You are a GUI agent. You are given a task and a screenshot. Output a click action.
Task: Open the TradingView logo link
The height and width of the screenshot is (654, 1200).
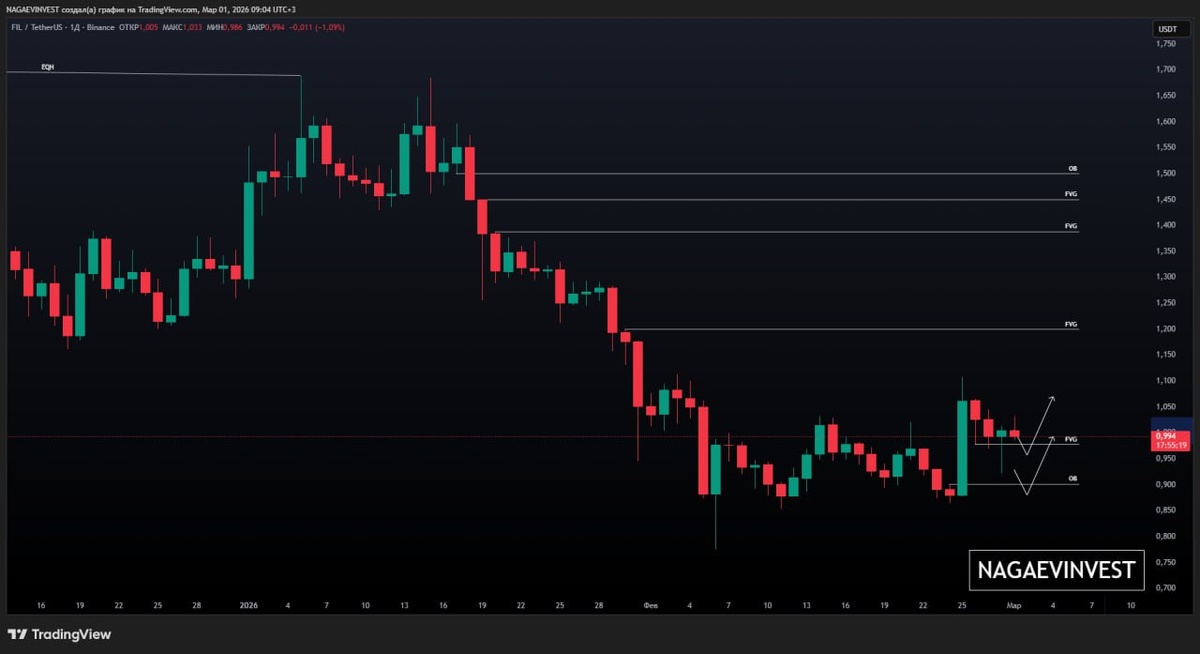tap(60, 634)
